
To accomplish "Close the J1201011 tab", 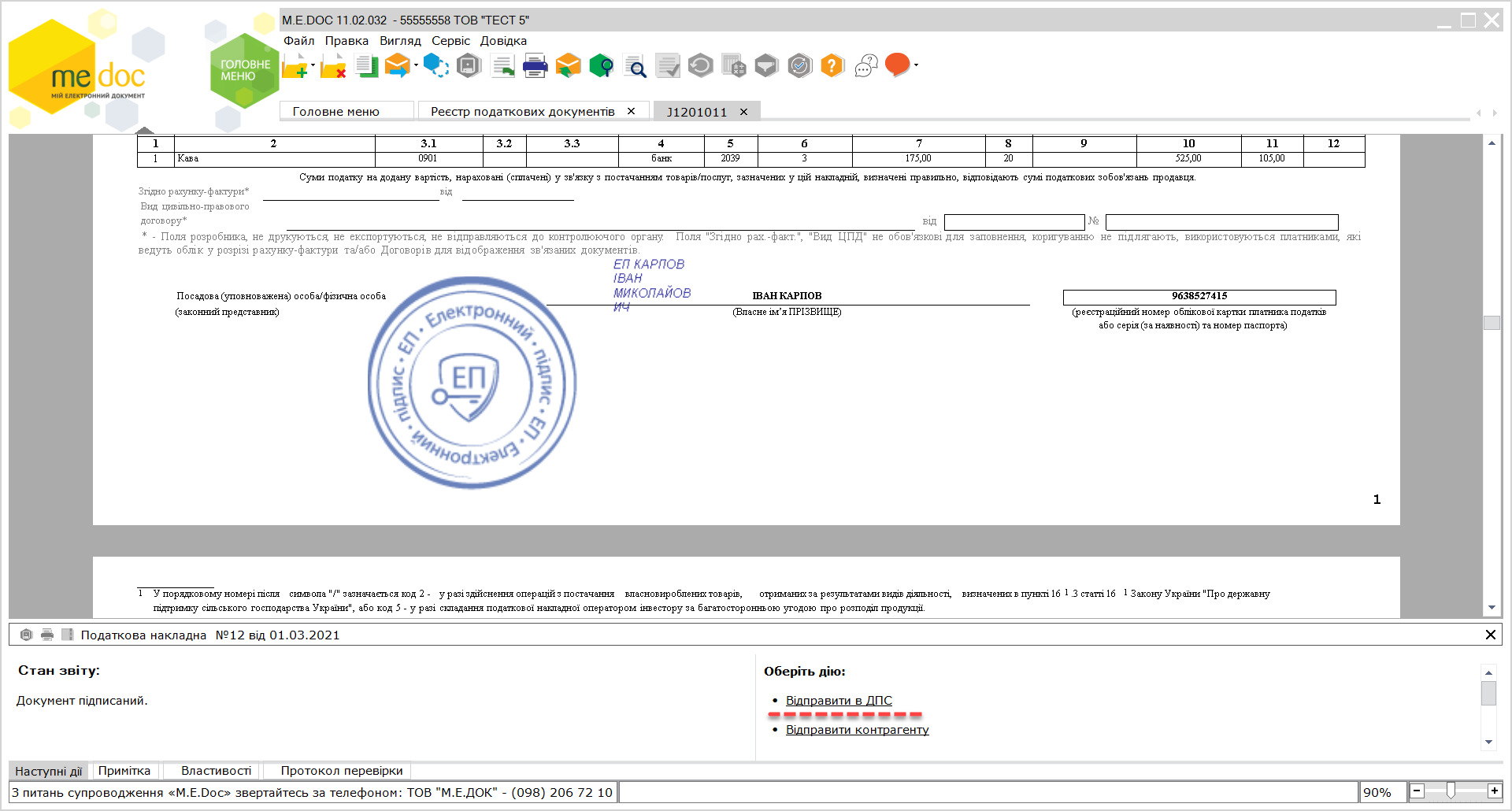I will coord(743,112).
